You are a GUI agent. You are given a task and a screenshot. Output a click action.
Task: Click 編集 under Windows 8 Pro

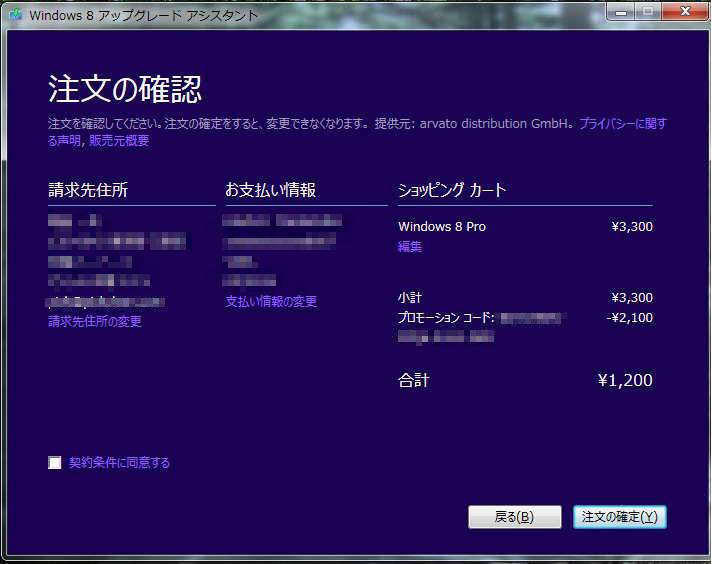(410, 247)
